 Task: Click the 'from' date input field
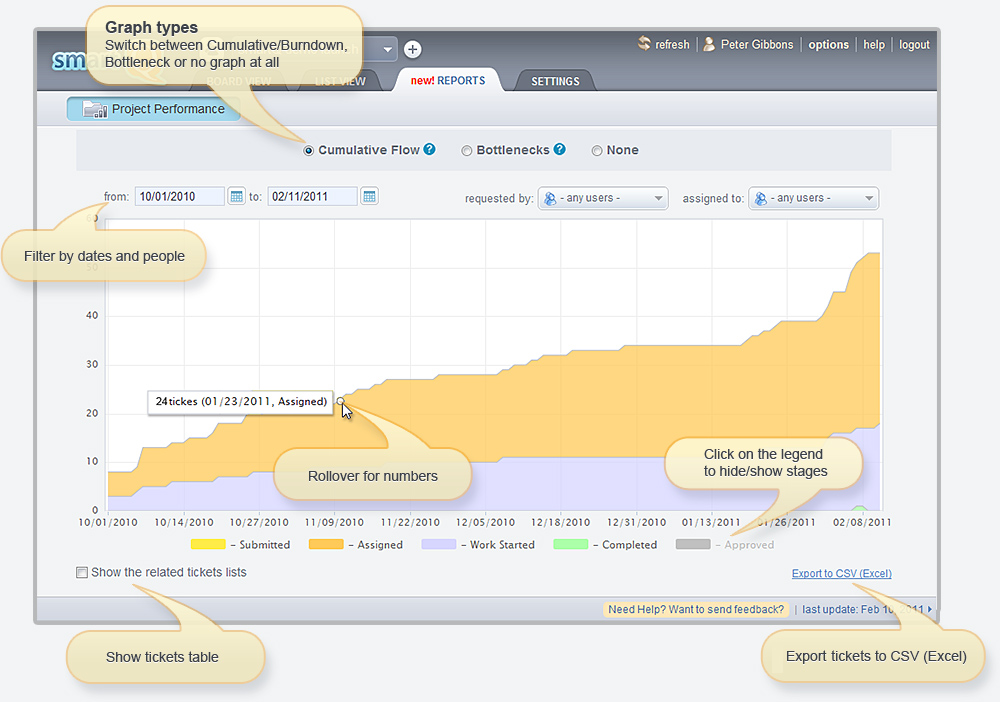coord(180,197)
